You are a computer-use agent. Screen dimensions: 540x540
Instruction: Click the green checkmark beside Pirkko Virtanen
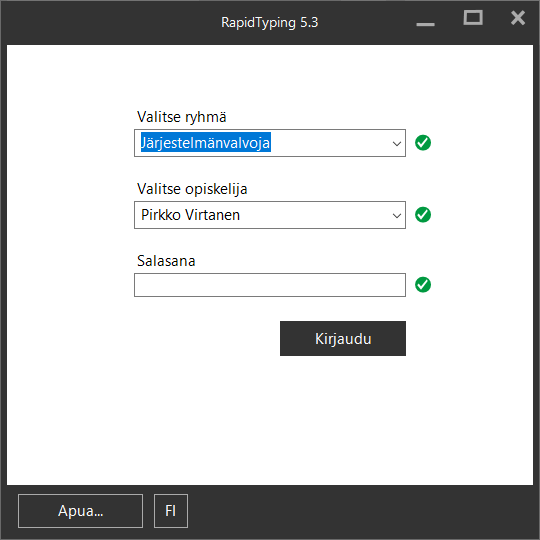point(423,215)
